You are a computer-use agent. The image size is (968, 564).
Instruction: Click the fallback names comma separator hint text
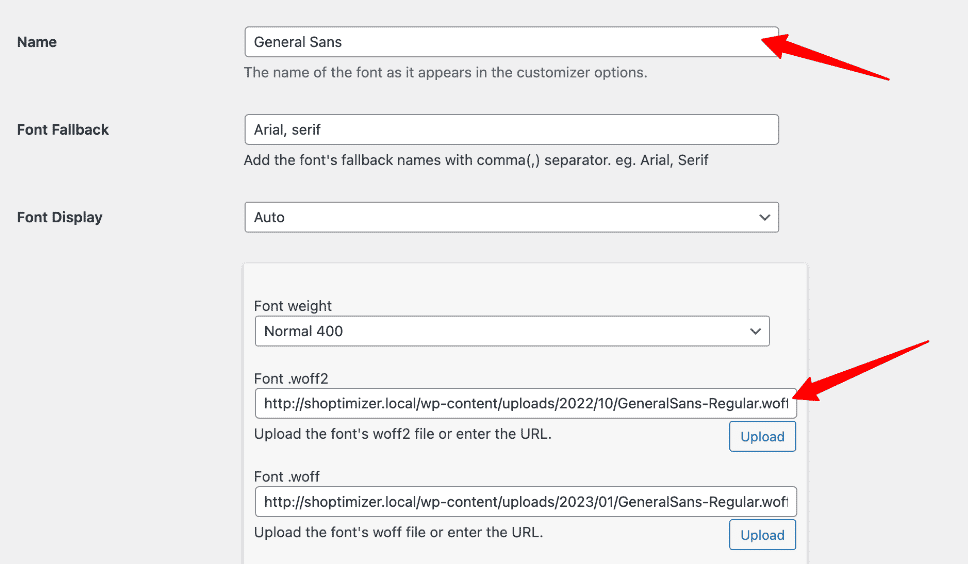coord(476,160)
